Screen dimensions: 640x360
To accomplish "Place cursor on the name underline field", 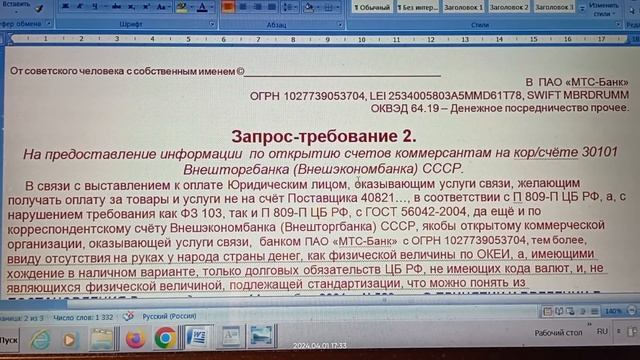I will (342, 72).
